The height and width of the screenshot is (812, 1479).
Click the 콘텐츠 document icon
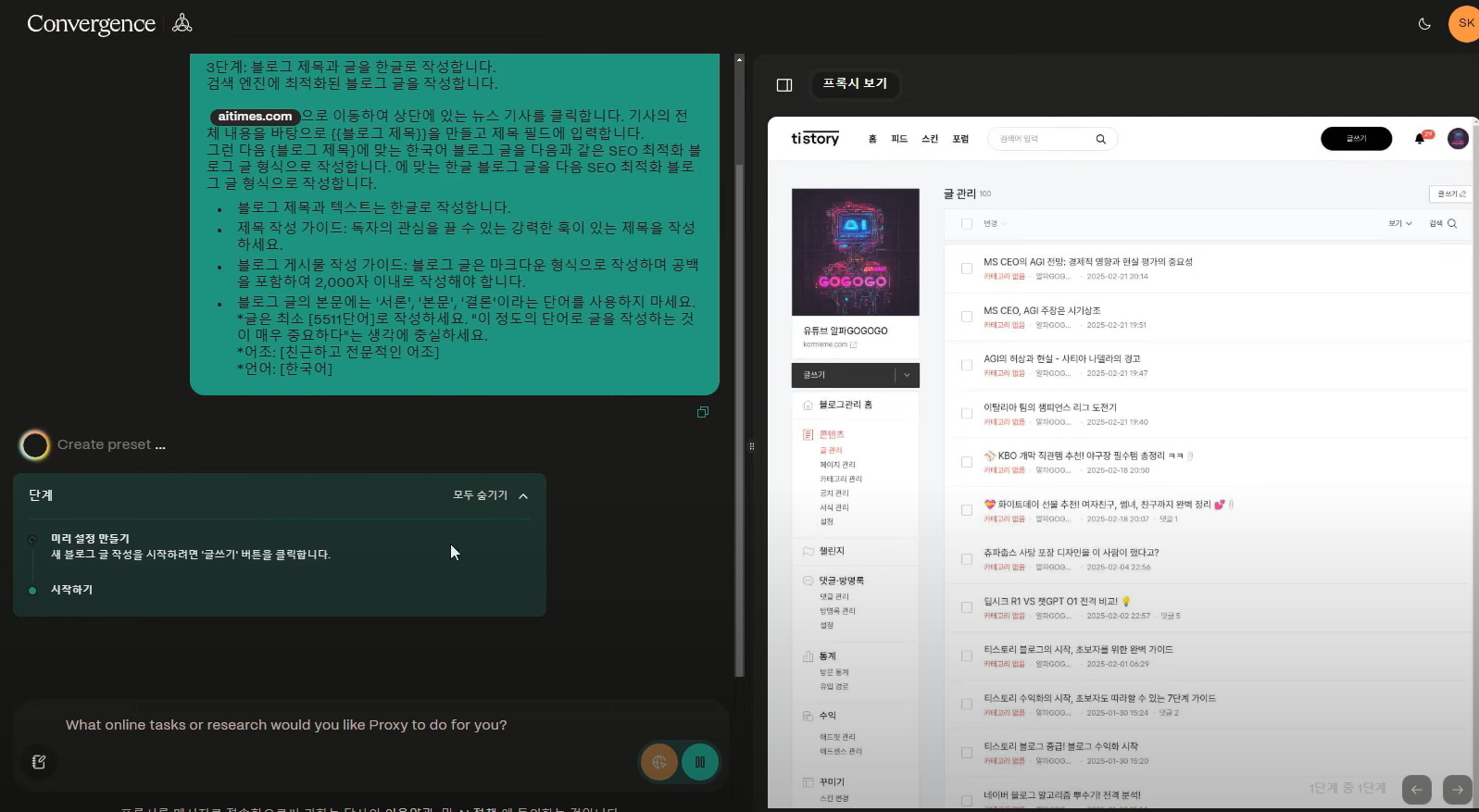pyautogui.click(x=808, y=434)
